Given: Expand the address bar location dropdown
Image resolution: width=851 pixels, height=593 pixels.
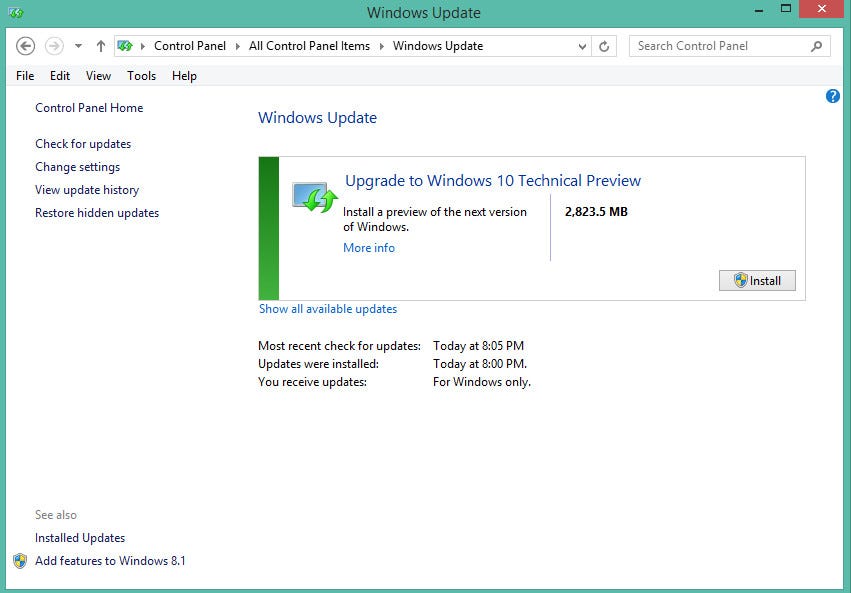Looking at the screenshot, I should [582, 46].
